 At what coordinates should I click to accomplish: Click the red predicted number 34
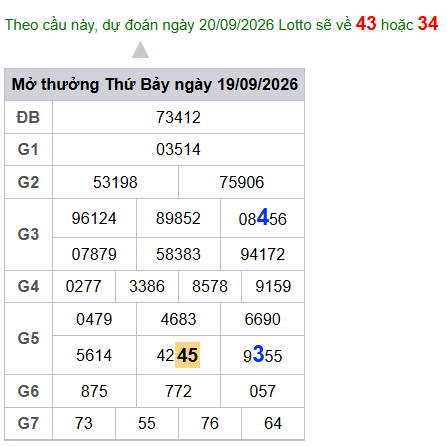coord(428,24)
